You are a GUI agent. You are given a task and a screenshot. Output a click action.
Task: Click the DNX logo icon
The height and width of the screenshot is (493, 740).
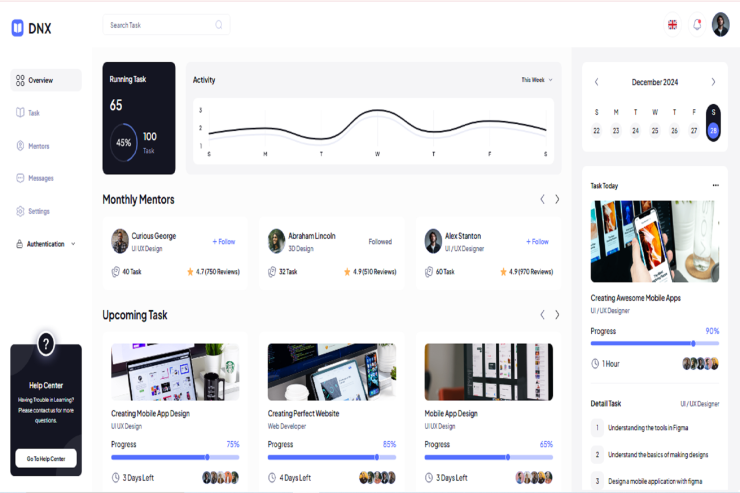coord(17,28)
